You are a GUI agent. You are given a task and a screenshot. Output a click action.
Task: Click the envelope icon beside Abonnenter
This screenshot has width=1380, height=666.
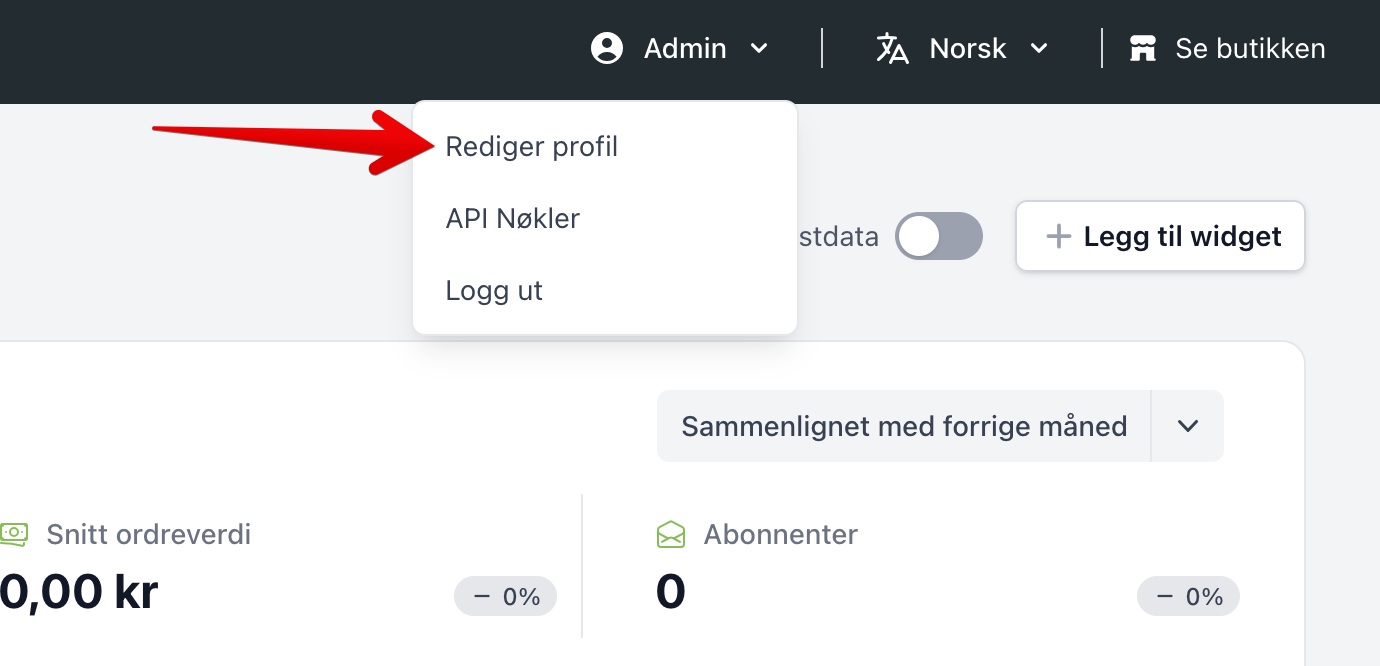tap(671, 535)
